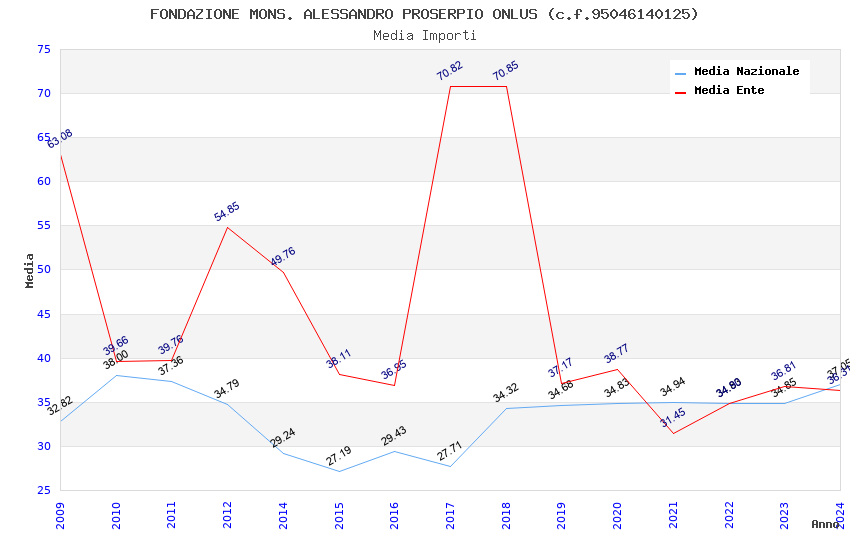The width and height of the screenshot is (850, 550).
Task: Click the 27.71 national average label
Action: (x=449, y=451)
